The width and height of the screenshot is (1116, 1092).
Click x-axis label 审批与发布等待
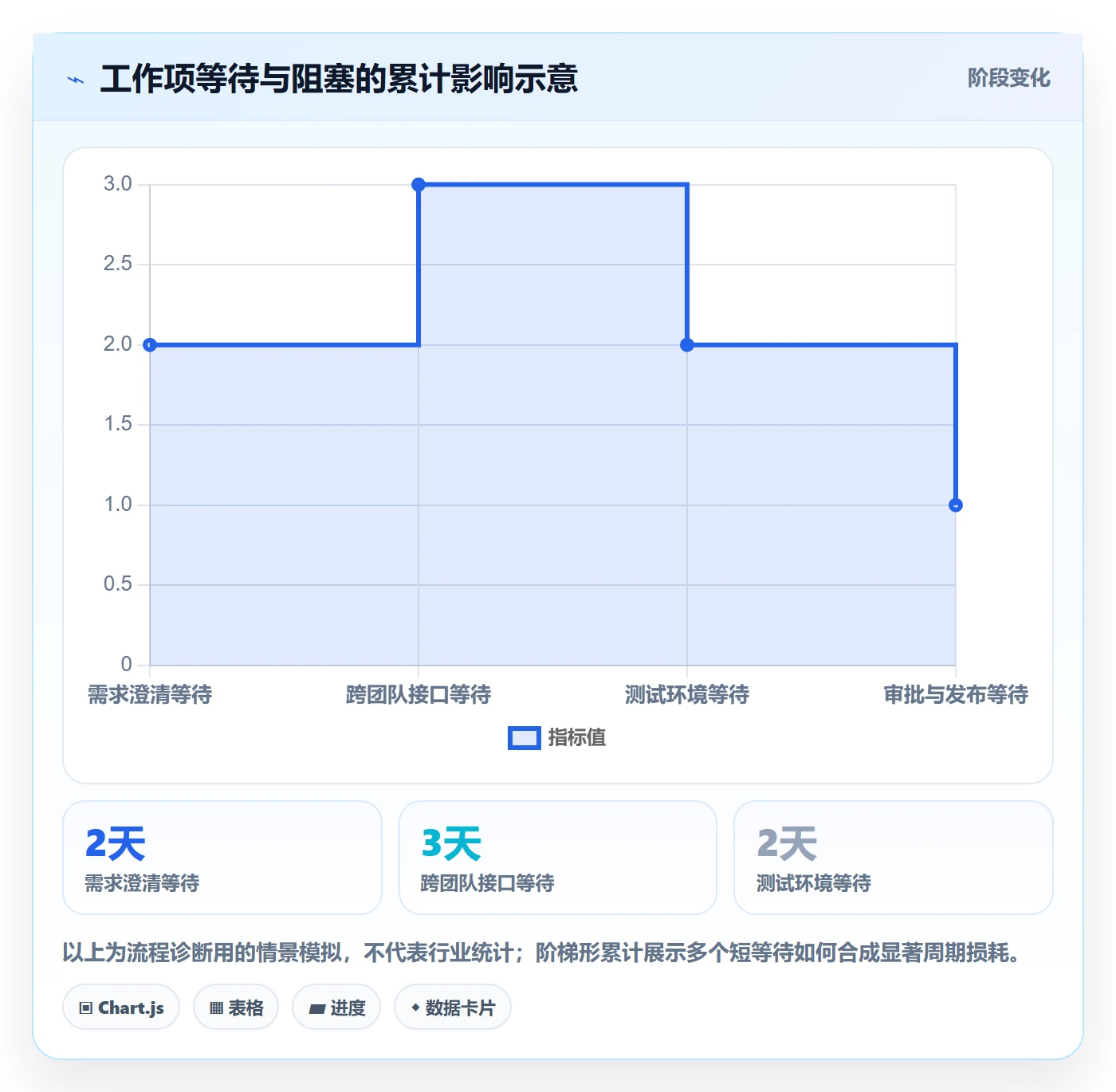(956, 695)
